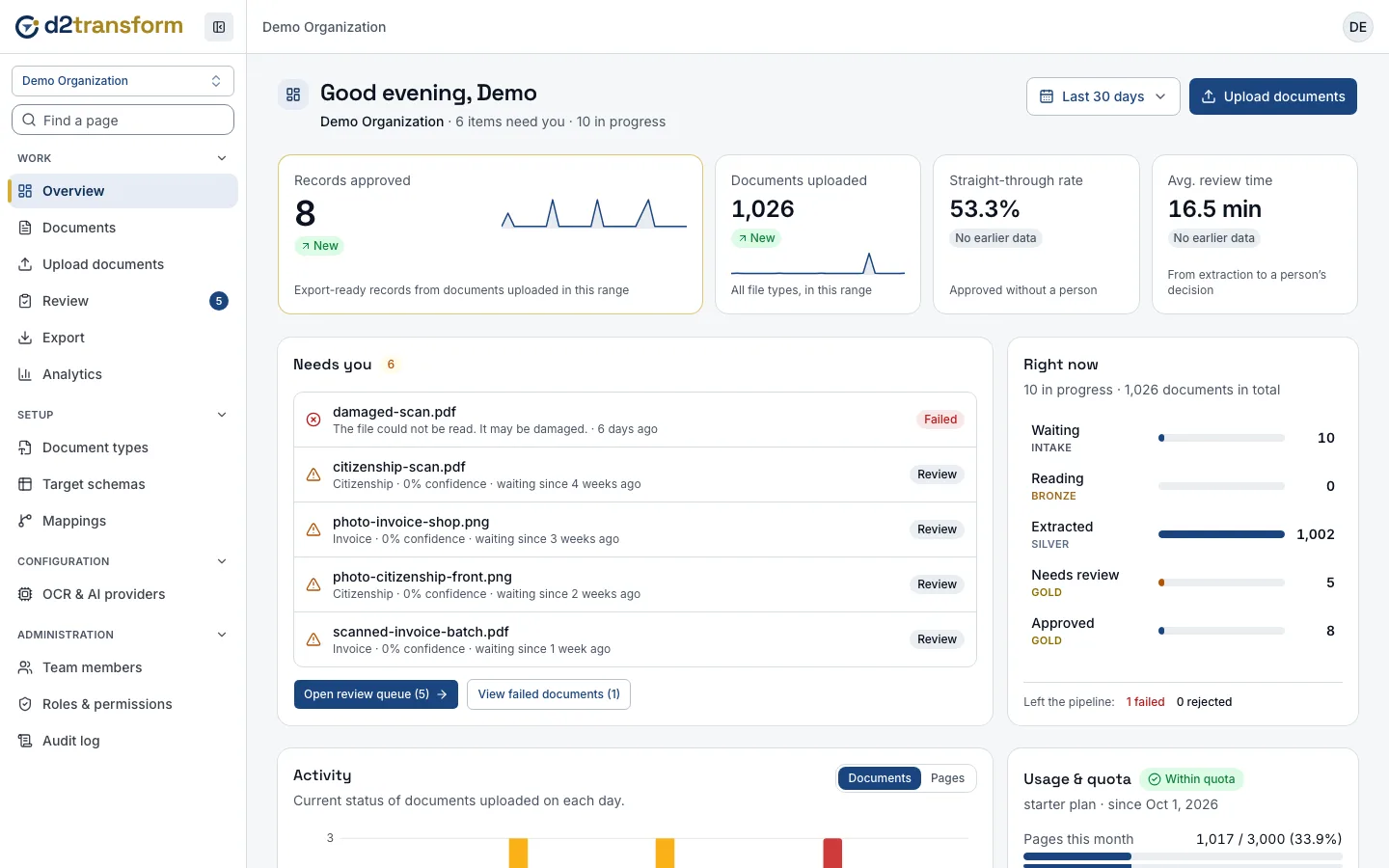Click the Overview grid icon in sidebar

(25, 191)
